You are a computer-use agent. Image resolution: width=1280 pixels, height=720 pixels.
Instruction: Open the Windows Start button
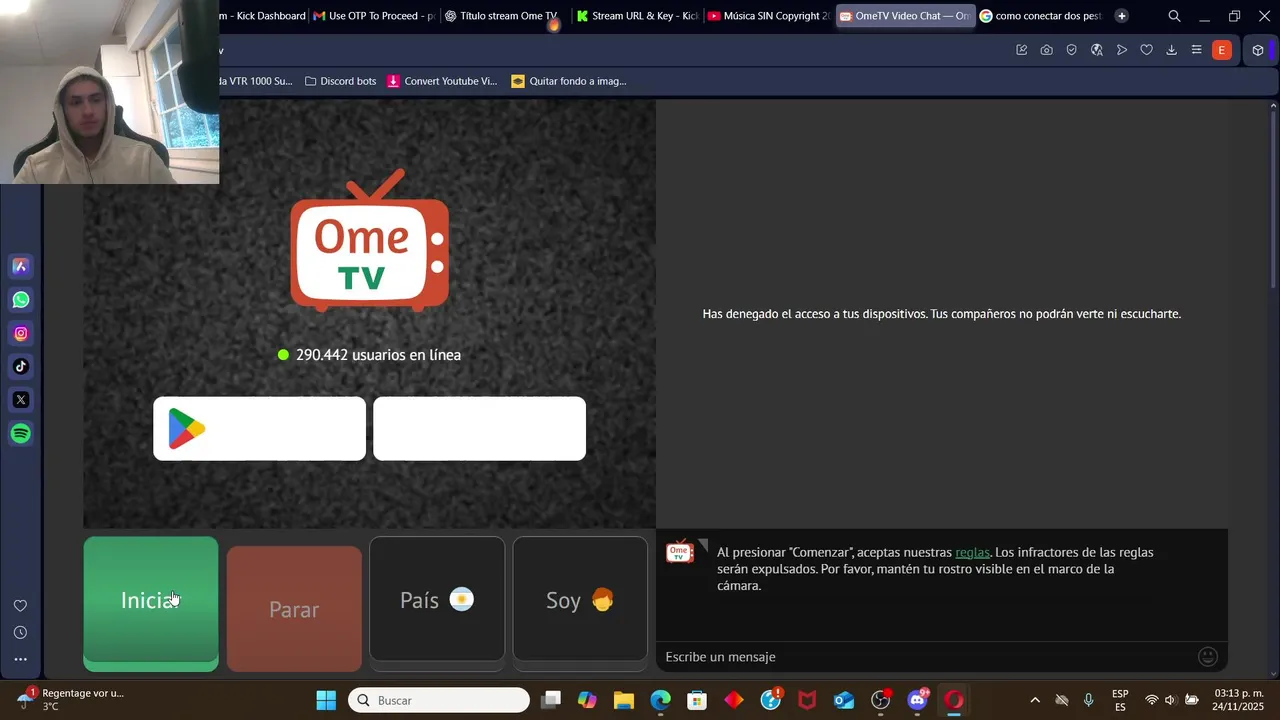pyautogui.click(x=326, y=700)
